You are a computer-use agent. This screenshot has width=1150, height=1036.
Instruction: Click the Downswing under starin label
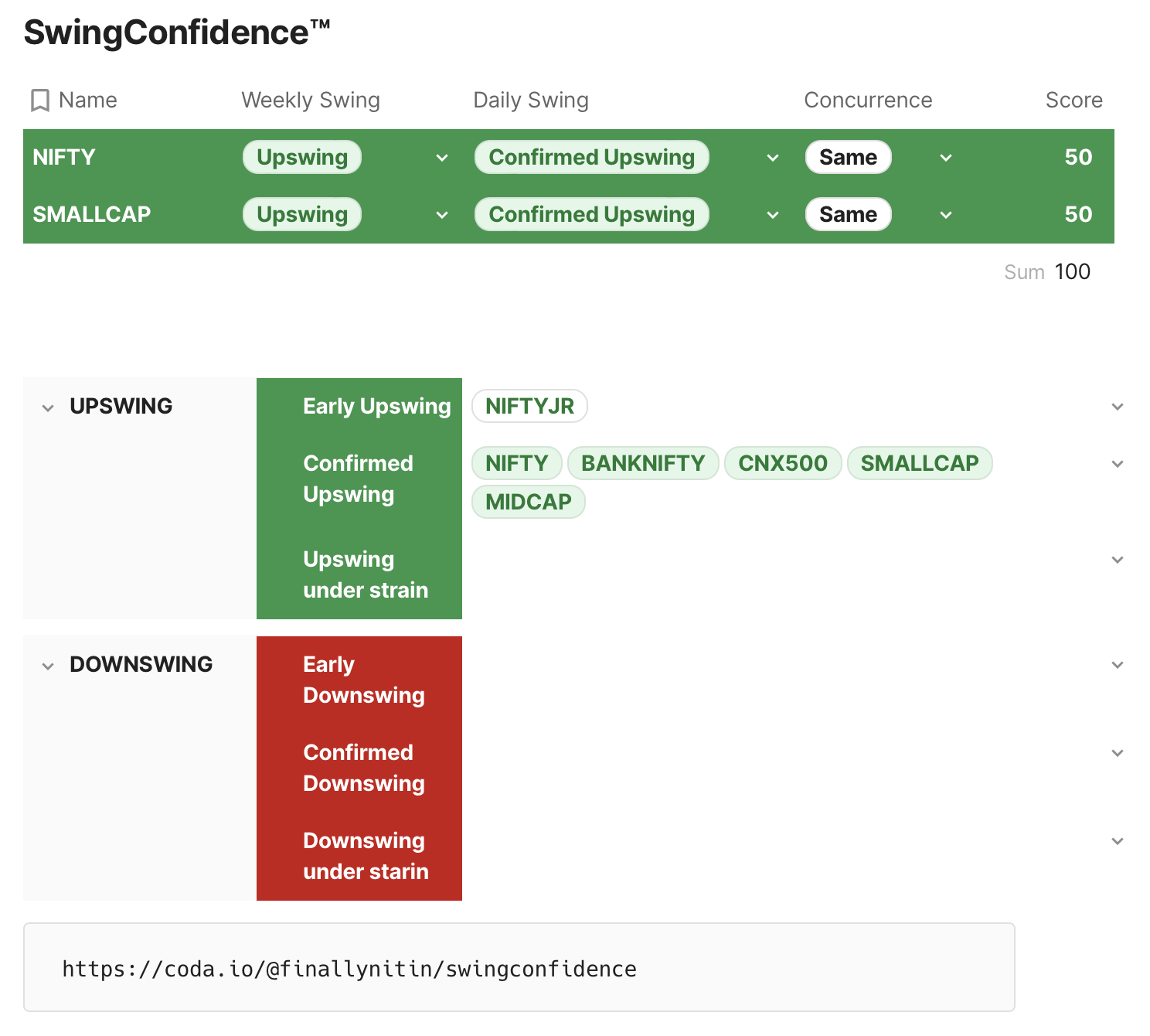(366, 857)
